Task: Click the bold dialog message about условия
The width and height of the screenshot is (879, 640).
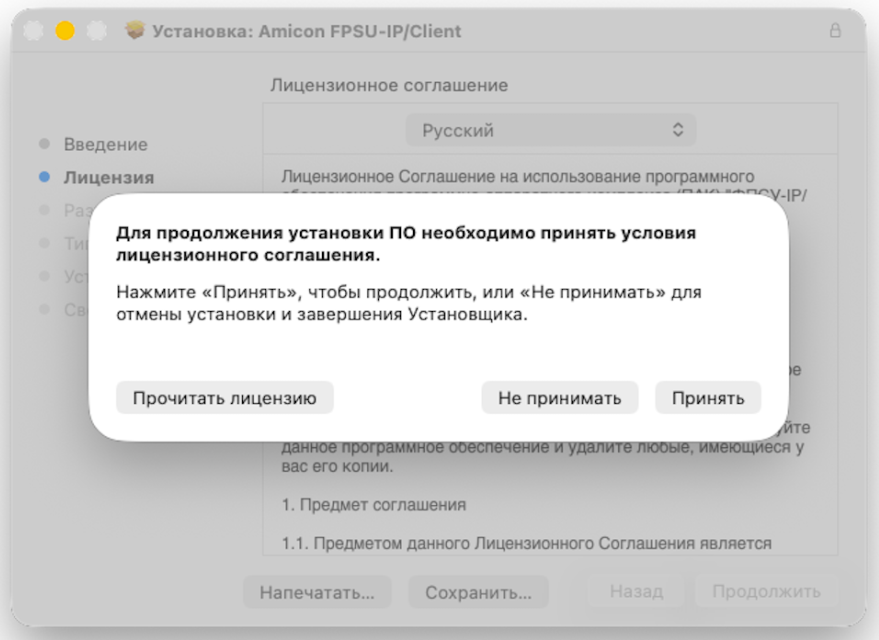Action: [x=406, y=244]
